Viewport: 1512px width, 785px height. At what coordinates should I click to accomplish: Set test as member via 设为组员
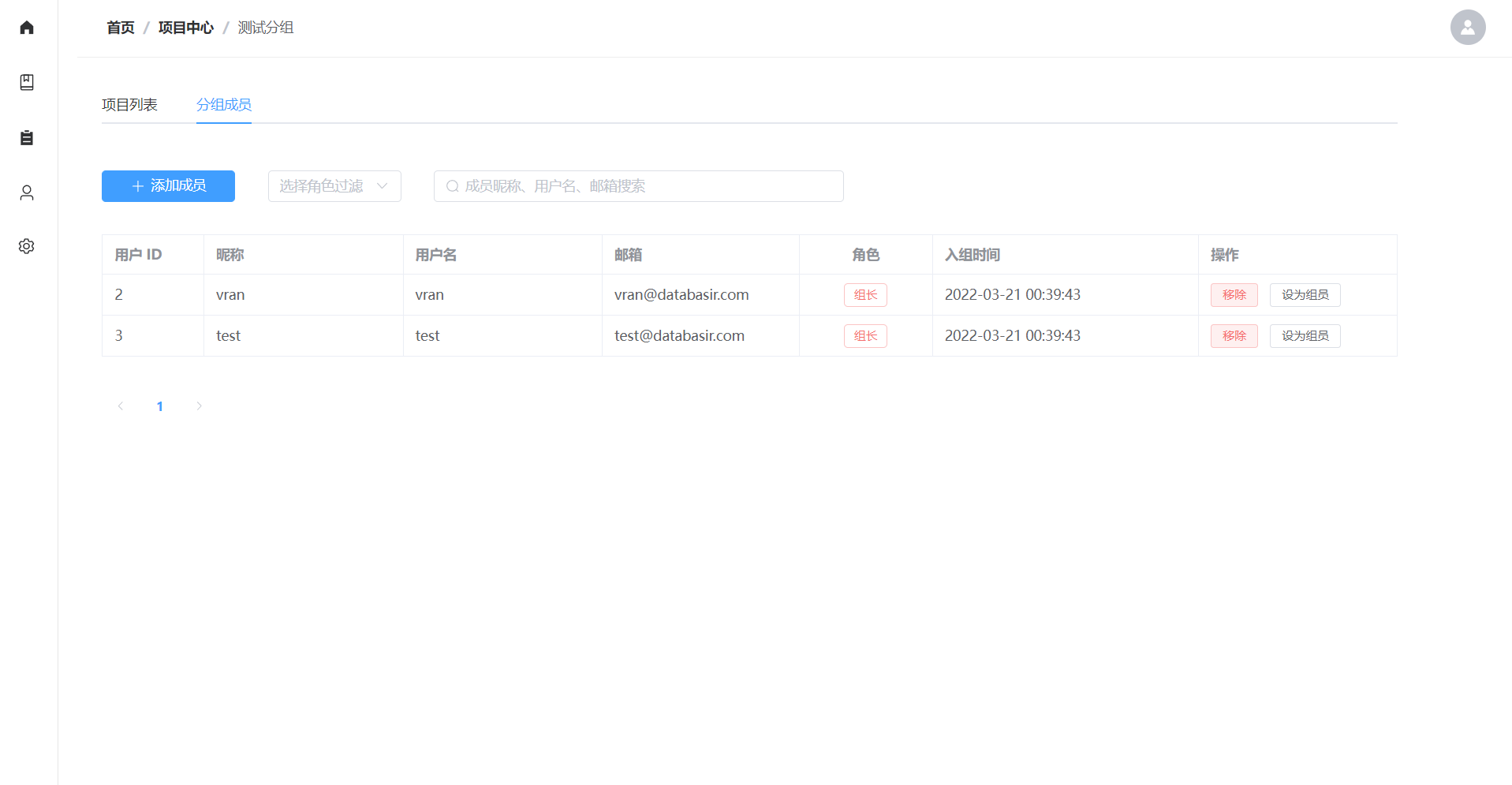coord(1305,336)
